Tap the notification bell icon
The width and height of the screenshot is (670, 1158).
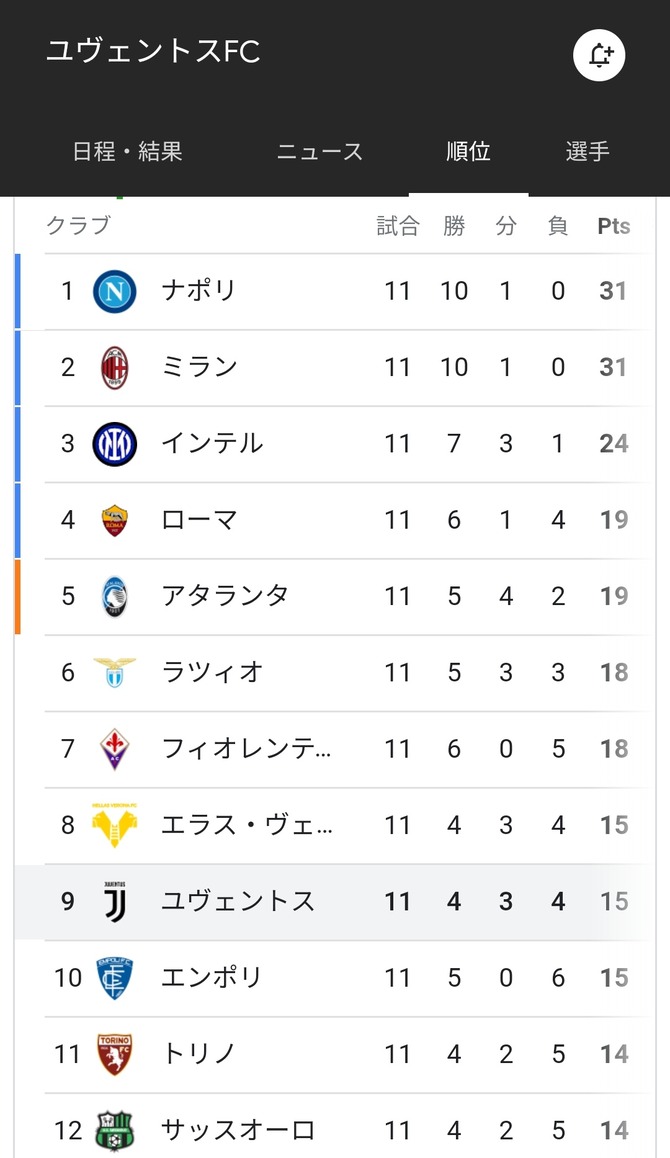[x=599, y=55]
